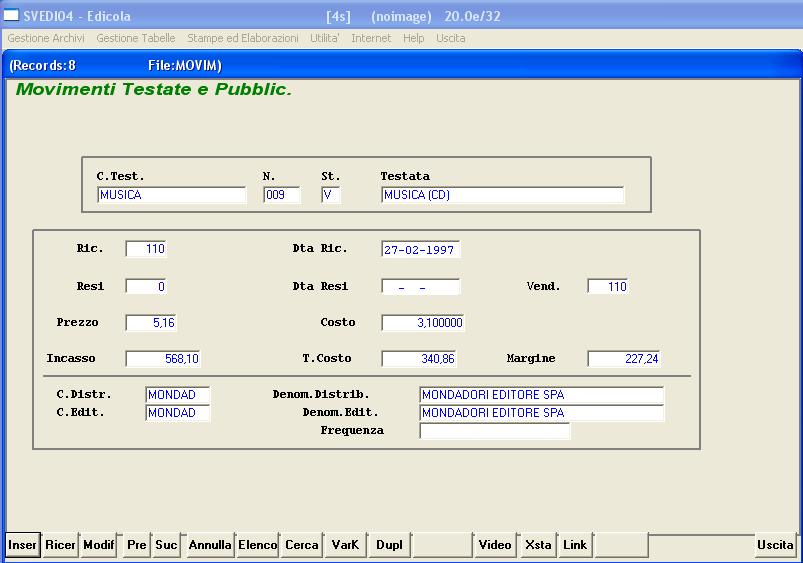
Task: Click the Video button
Action: pyautogui.click(x=495, y=545)
